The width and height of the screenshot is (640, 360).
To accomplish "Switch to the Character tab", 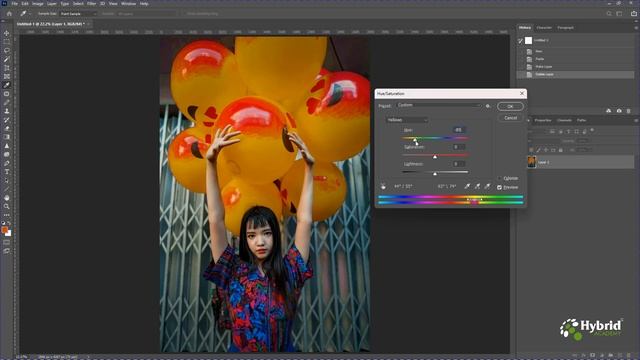I will 544,28.
